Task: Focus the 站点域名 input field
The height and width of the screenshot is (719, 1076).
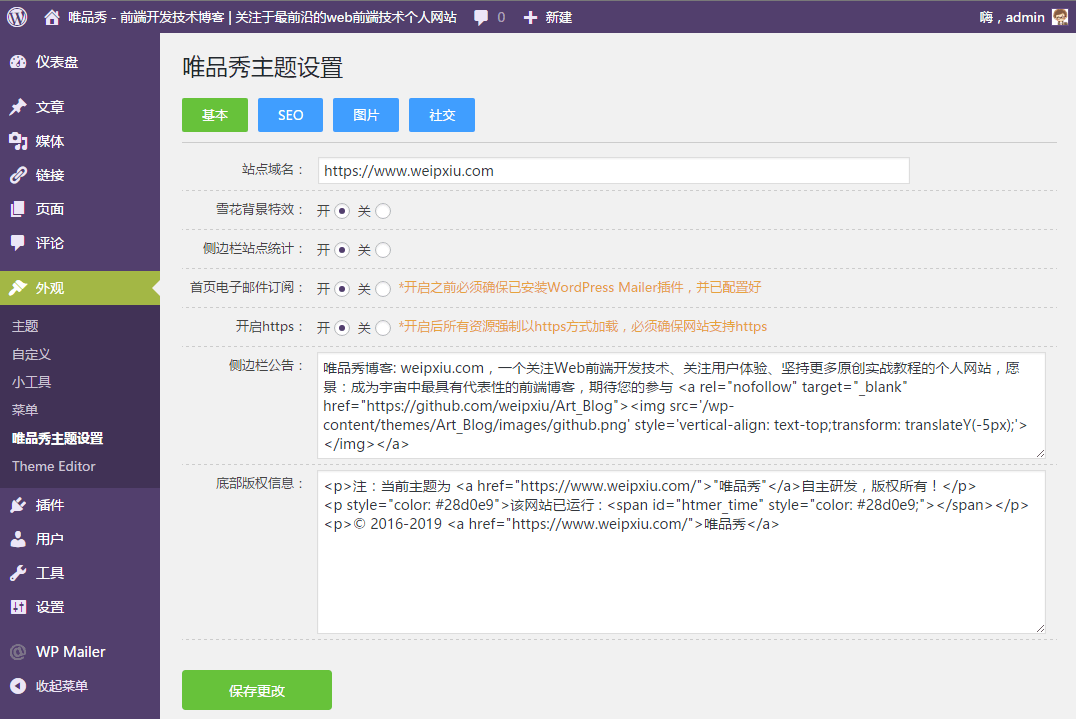Action: [613, 171]
